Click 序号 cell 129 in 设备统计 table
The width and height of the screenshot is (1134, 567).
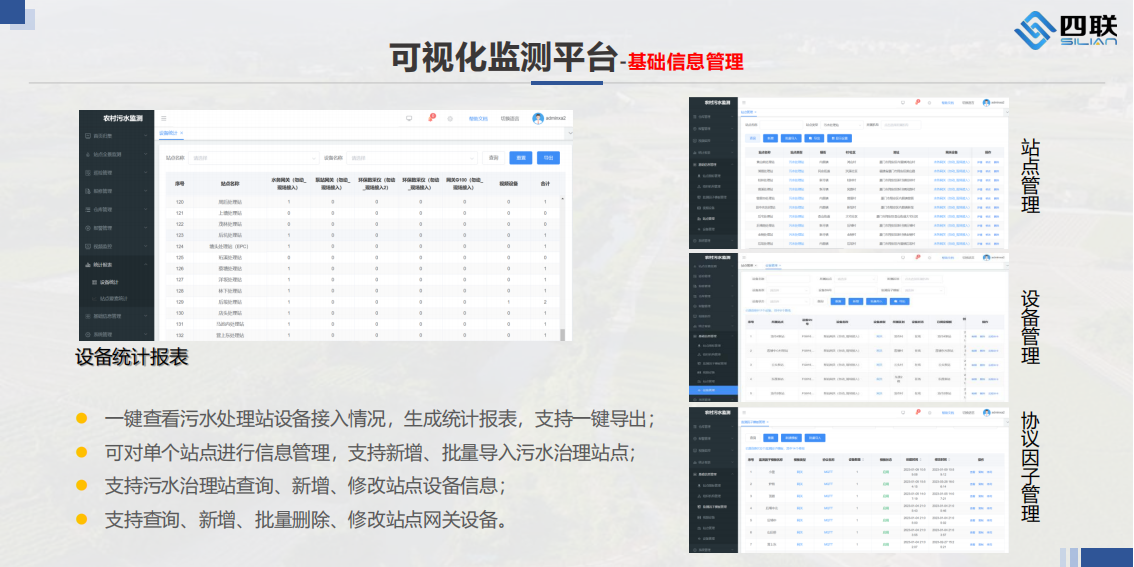pyautogui.click(x=180, y=302)
